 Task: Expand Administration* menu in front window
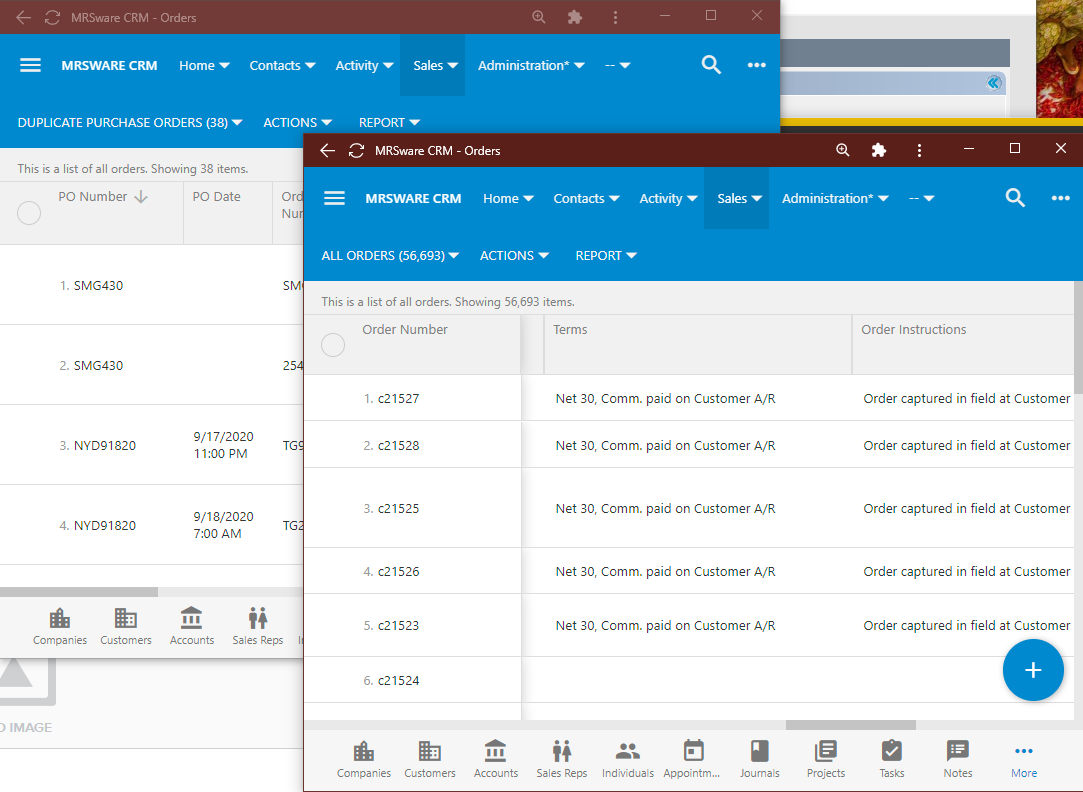[835, 198]
